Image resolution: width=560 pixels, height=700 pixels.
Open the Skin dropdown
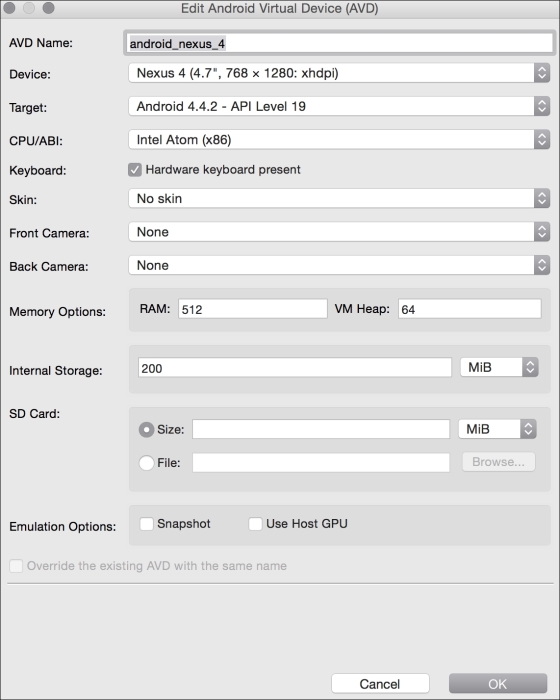(x=339, y=198)
